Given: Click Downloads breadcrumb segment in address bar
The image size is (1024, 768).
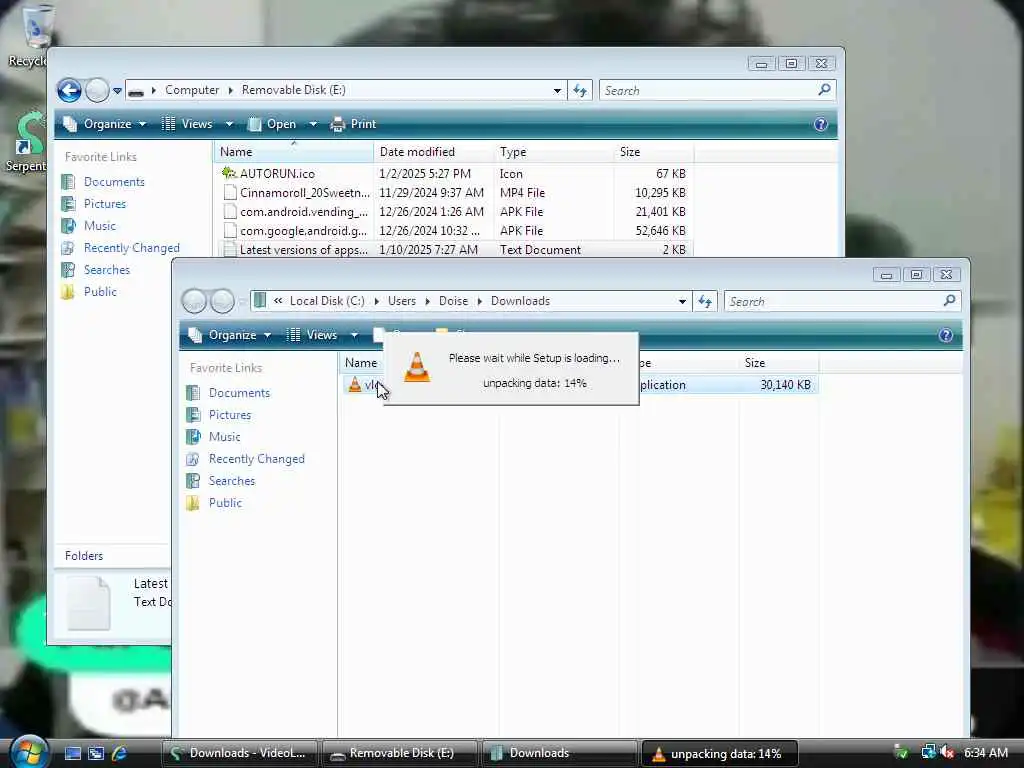Looking at the screenshot, I should (520, 301).
